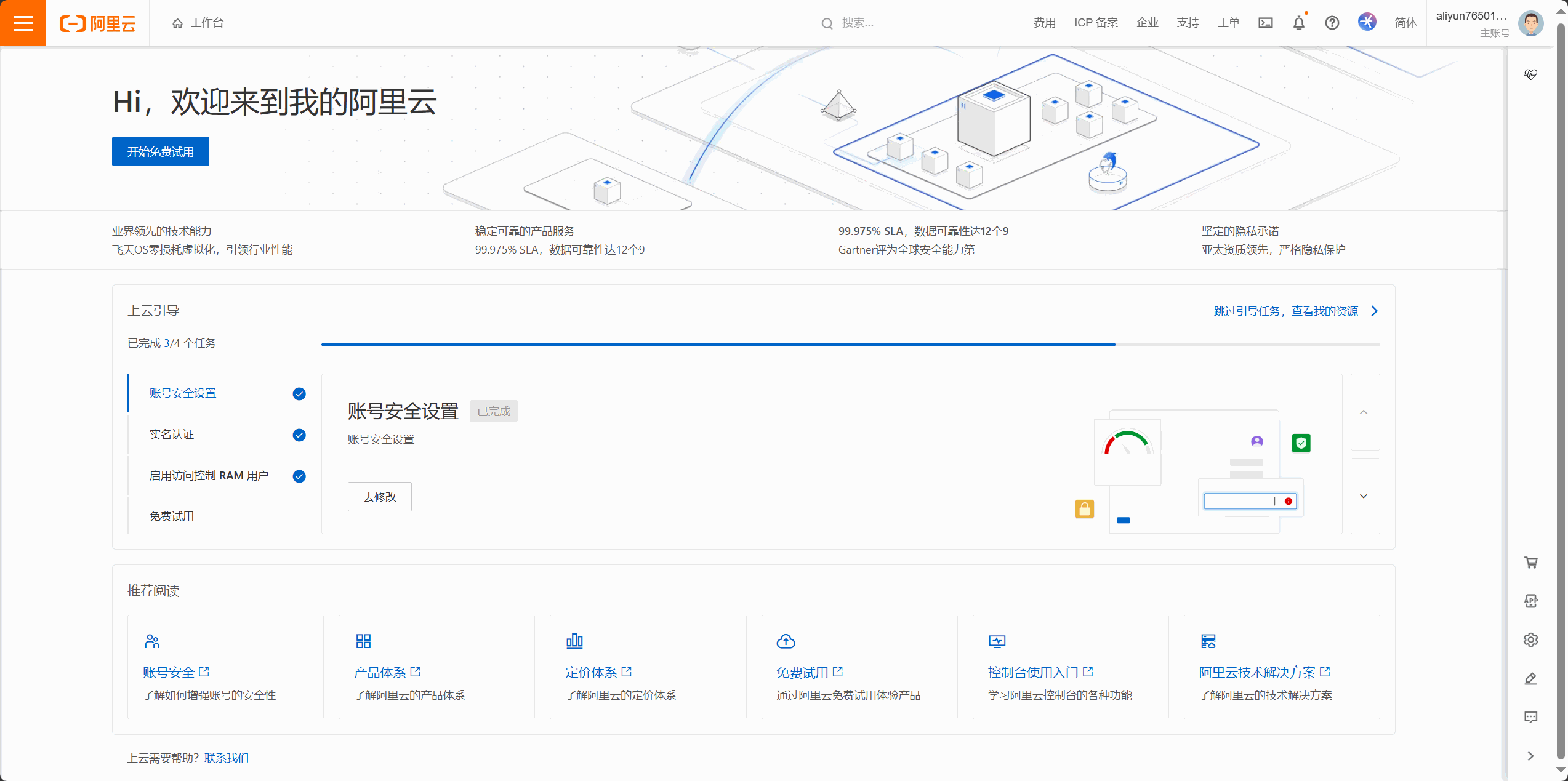This screenshot has height=781, width=1568.
Task: Click the server icon on 技术解决方案 card
Action: (x=1208, y=641)
